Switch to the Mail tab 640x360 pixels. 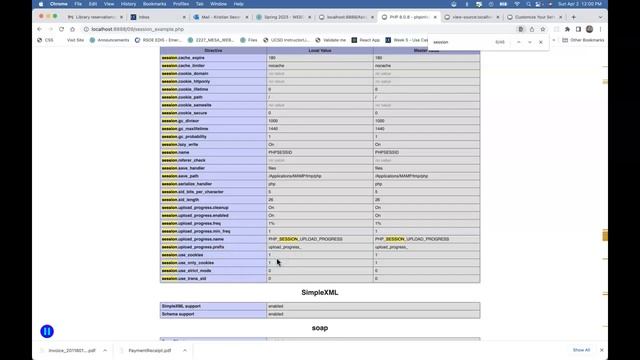220,17
